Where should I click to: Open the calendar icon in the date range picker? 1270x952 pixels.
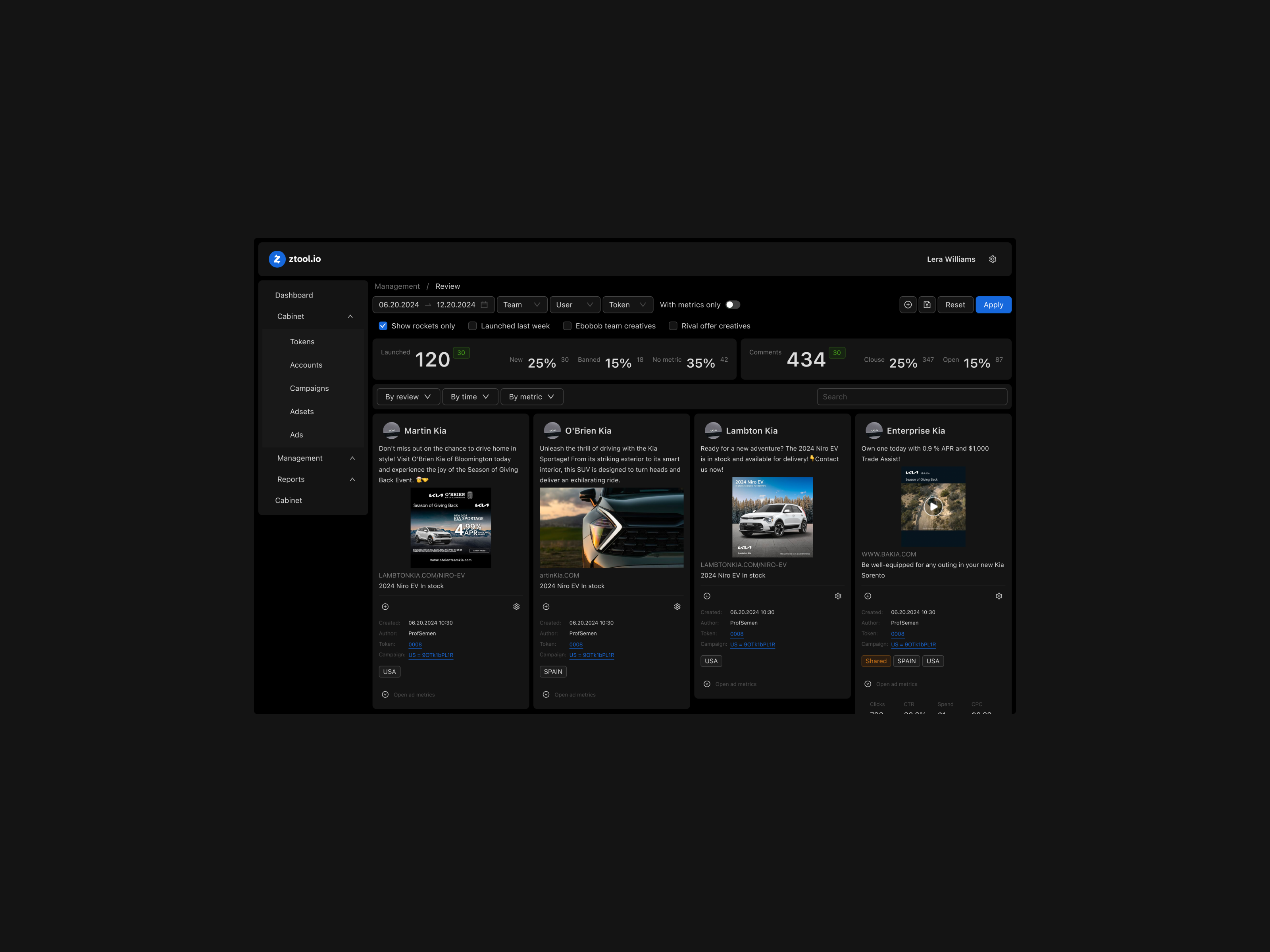484,305
